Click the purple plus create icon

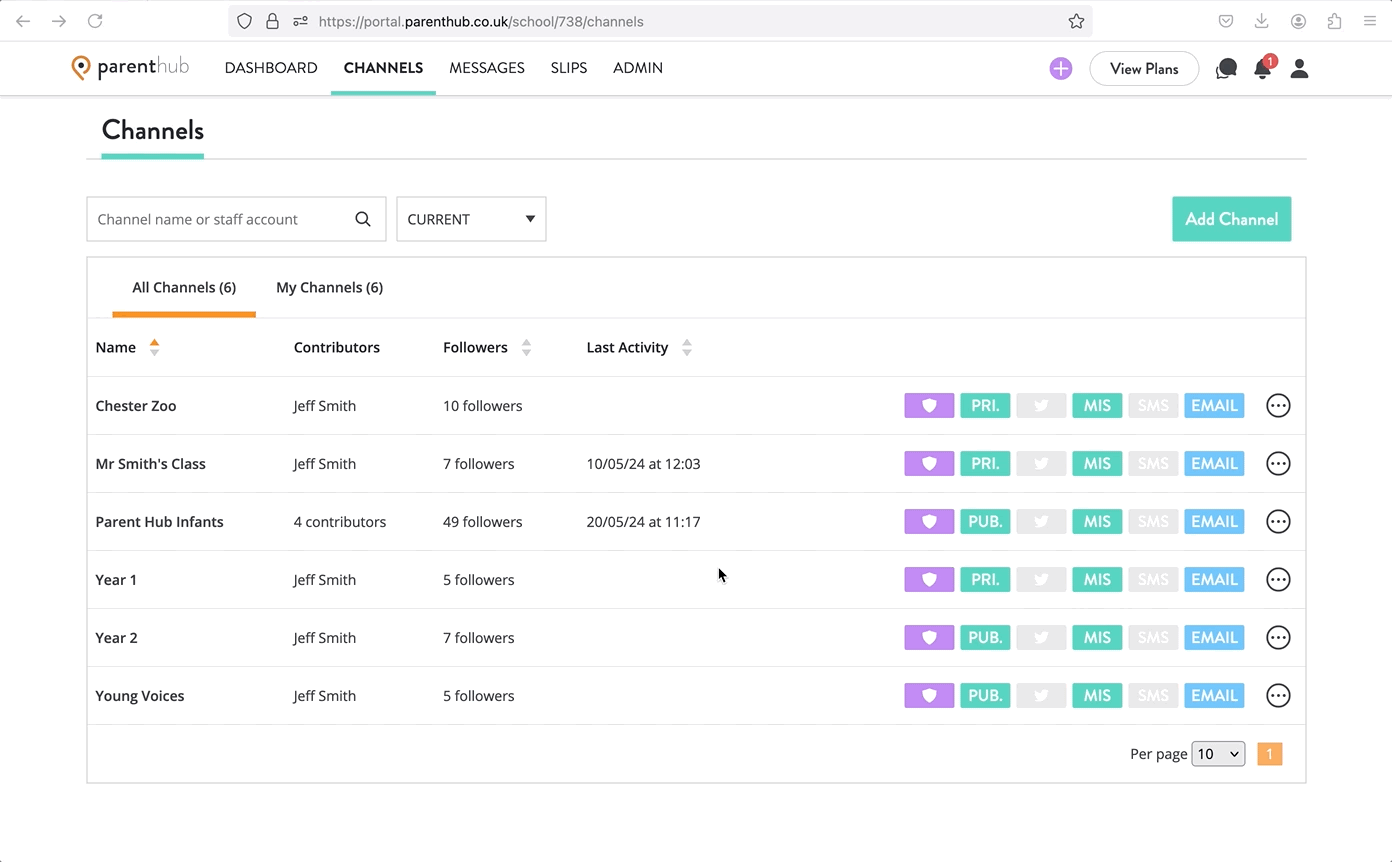coord(1060,69)
